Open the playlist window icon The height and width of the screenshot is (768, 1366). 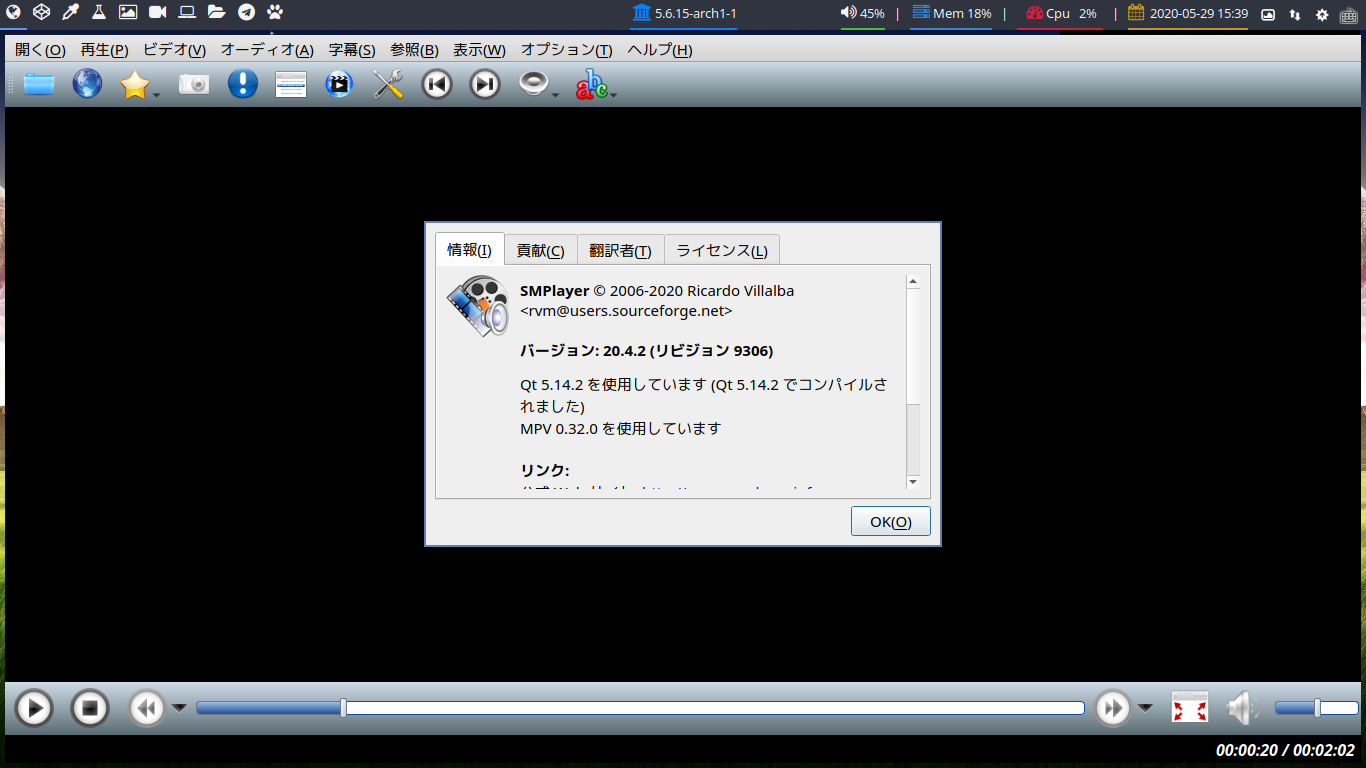290,85
